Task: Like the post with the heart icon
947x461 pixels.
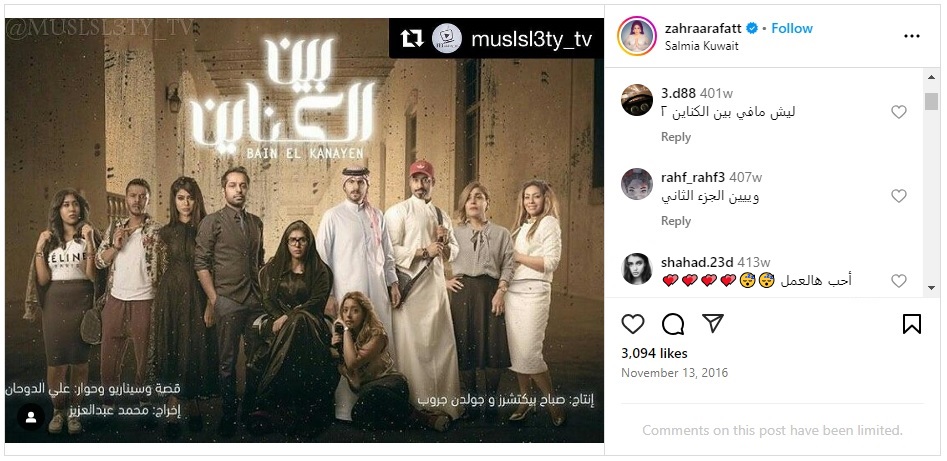Action: [633, 324]
